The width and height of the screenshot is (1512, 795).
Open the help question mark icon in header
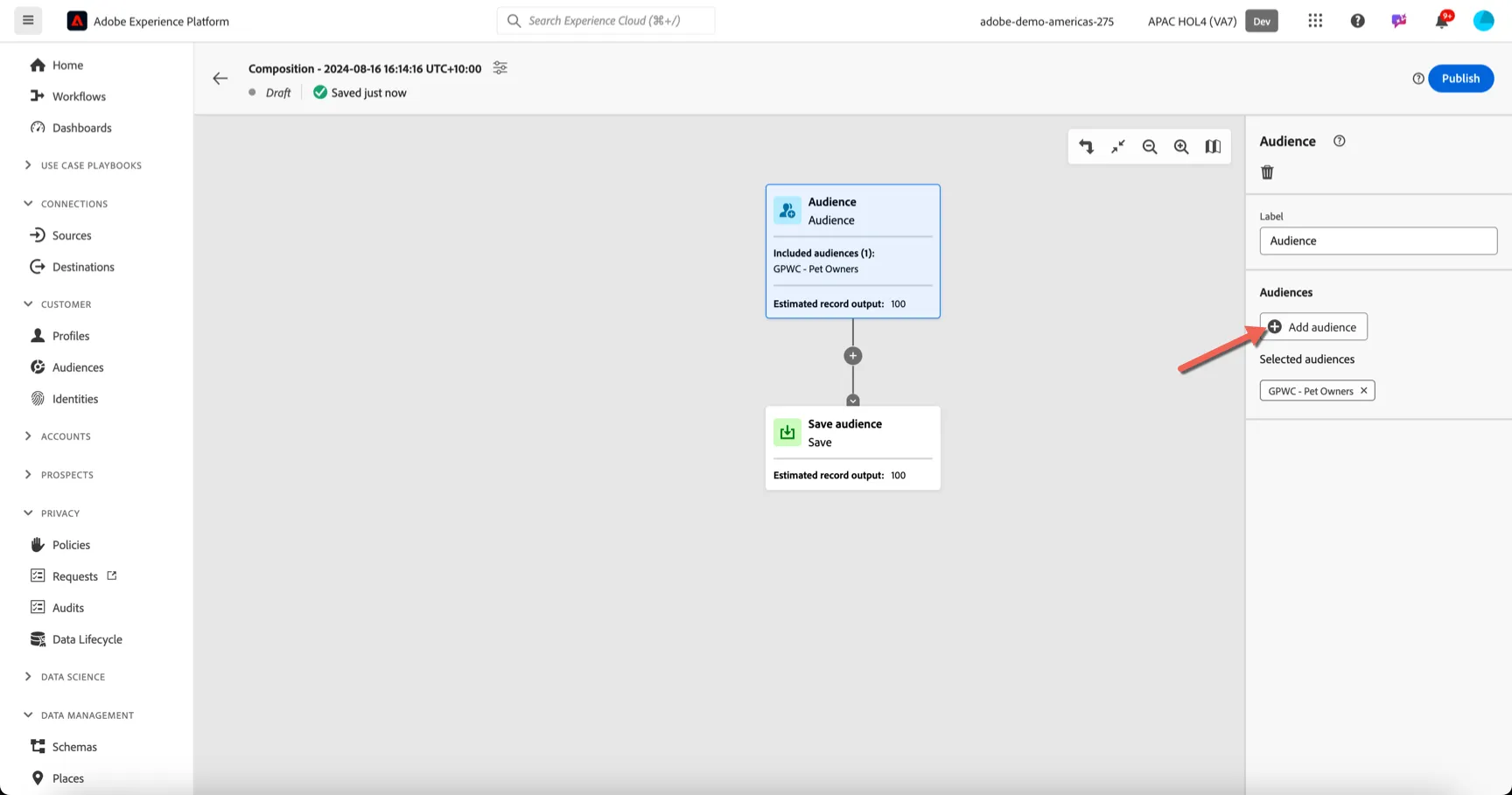[1357, 21]
